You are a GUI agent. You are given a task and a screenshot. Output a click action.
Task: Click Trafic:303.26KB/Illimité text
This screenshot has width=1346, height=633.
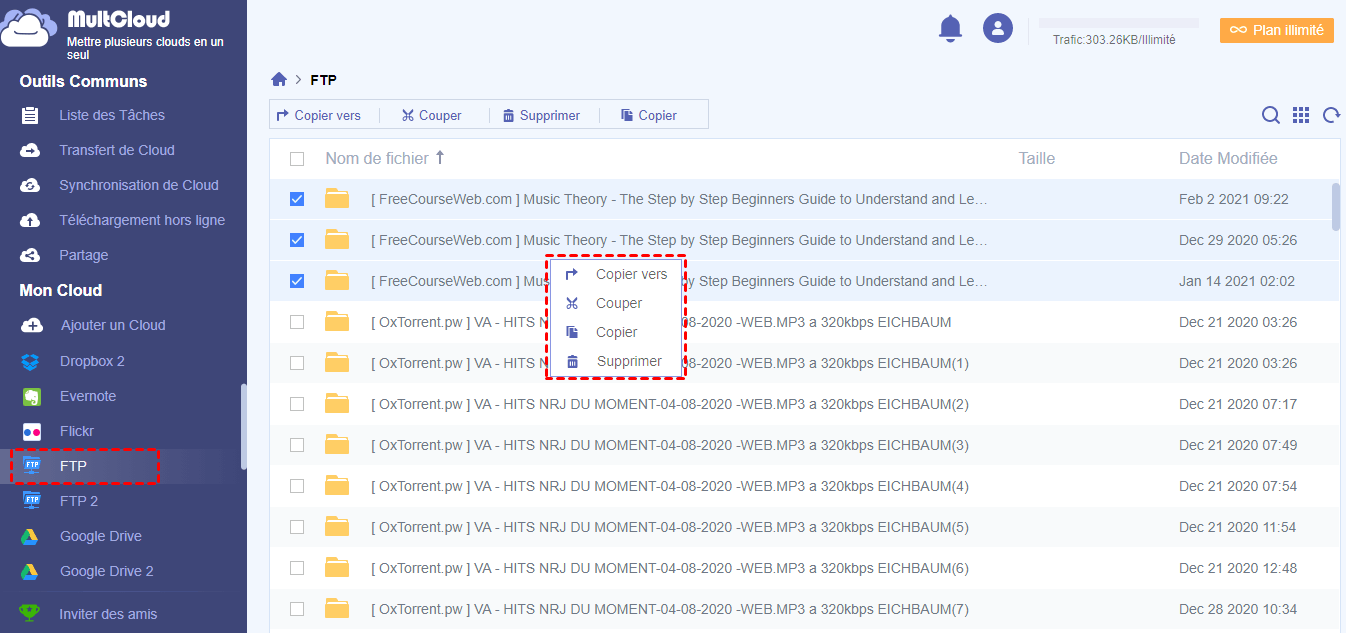tap(1114, 40)
